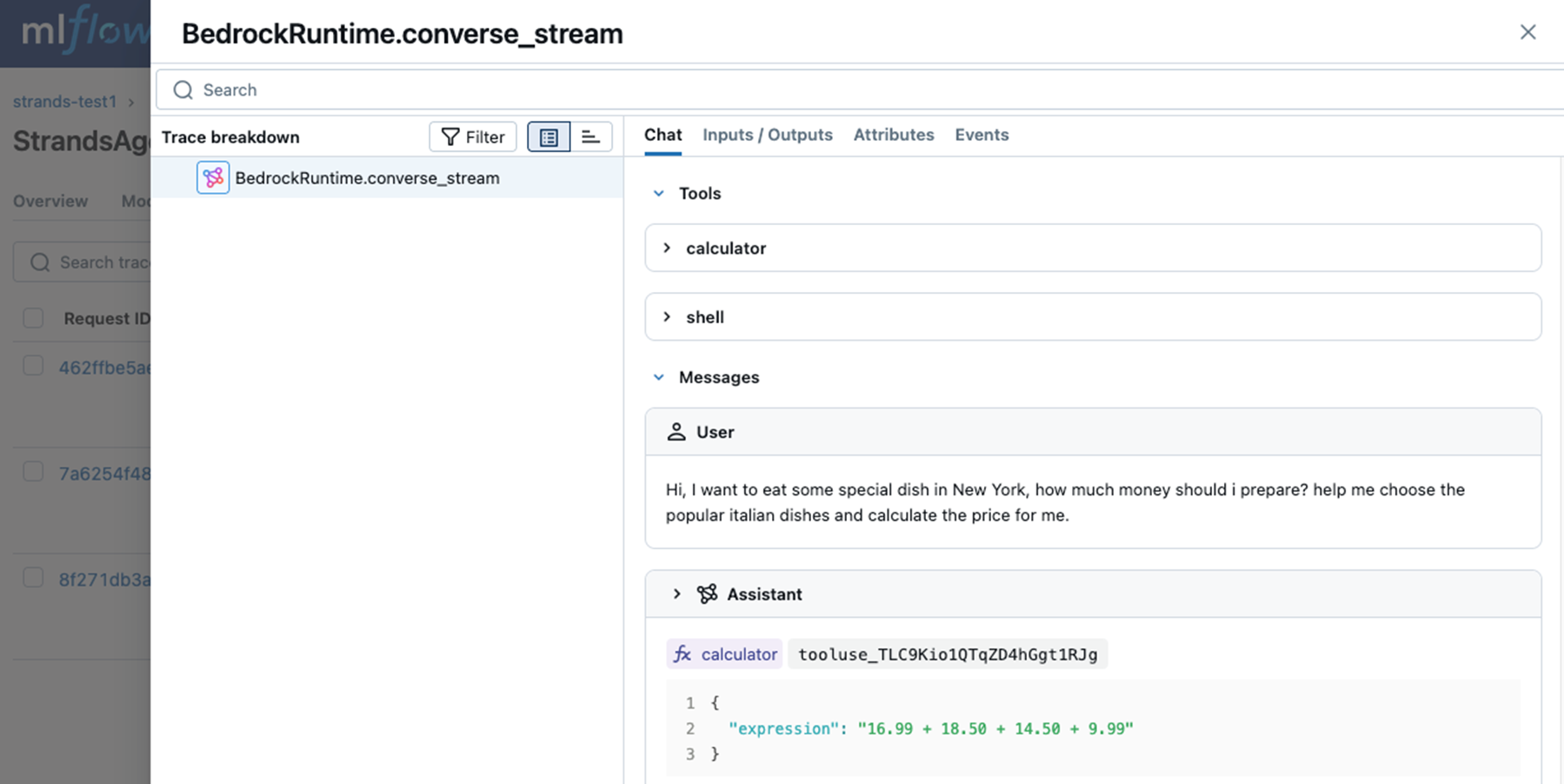The width and height of the screenshot is (1564, 784).
Task: Expand the Assistant message chevron
Action: 676,595
